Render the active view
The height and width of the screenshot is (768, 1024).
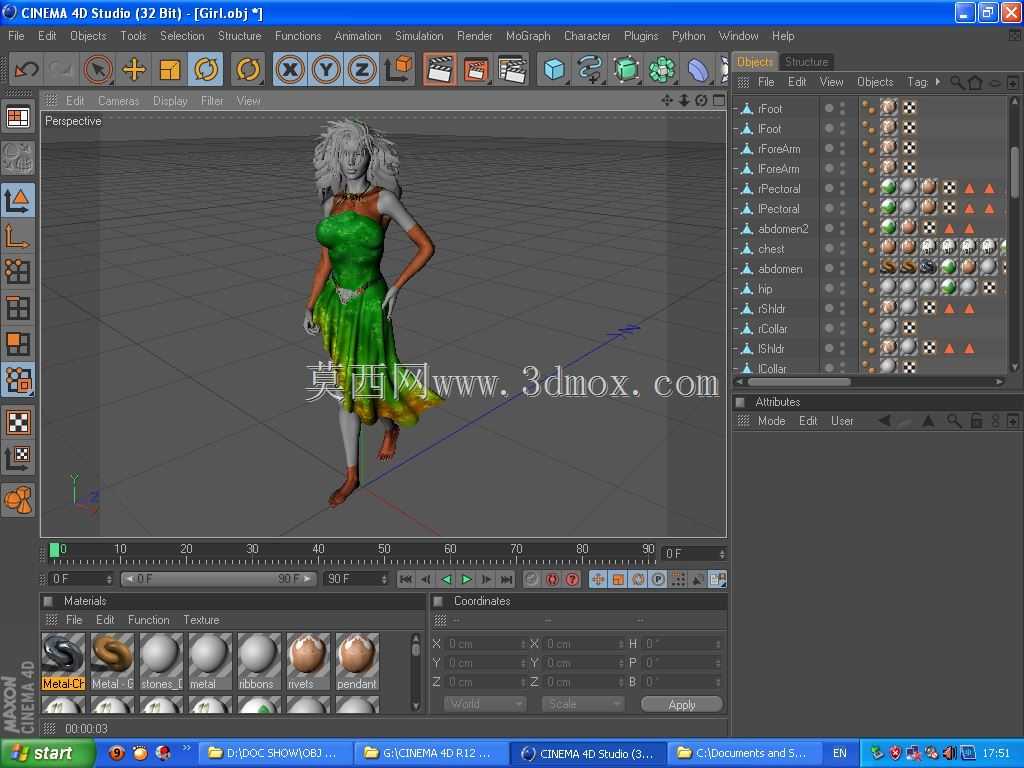(x=440, y=69)
